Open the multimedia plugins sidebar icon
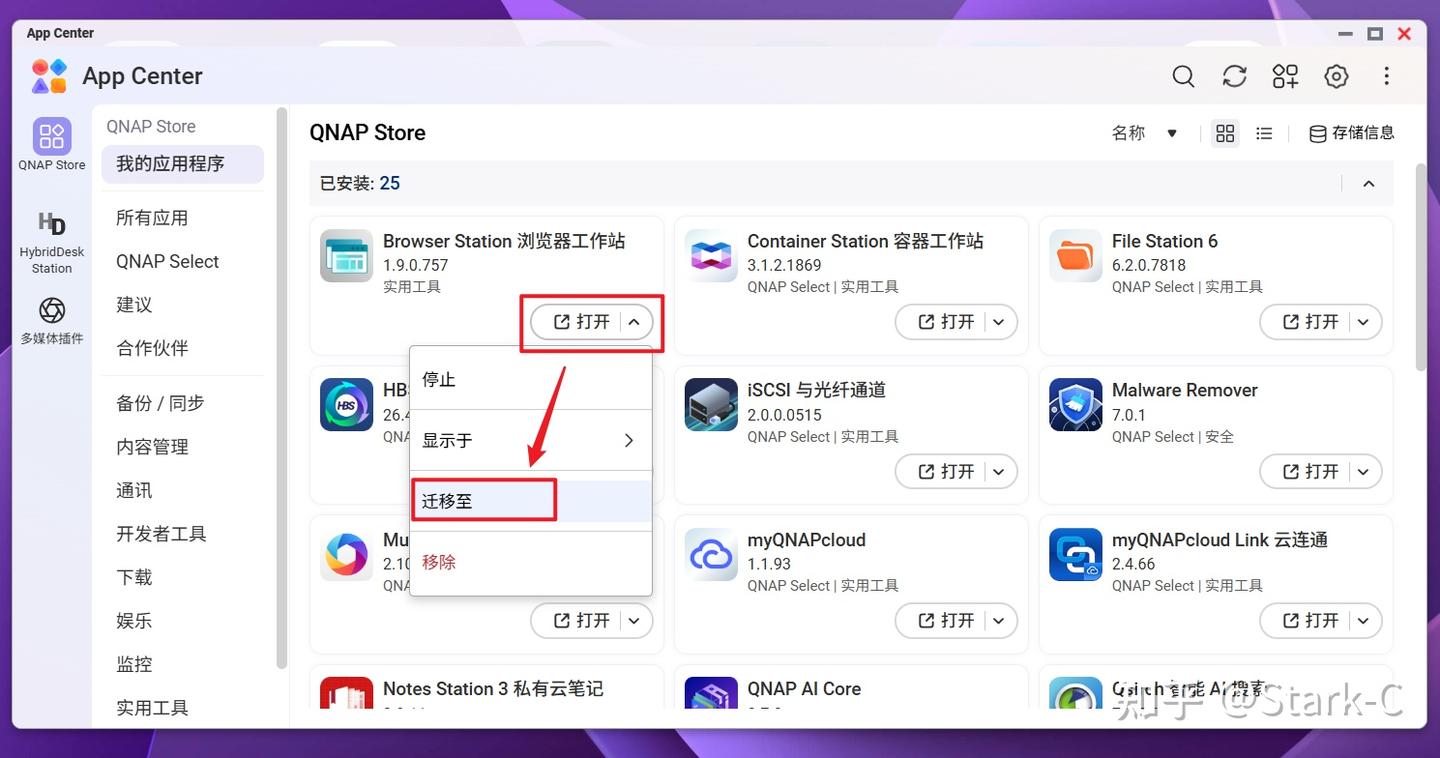This screenshot has height=758, width=1440. tap(52, 320)
